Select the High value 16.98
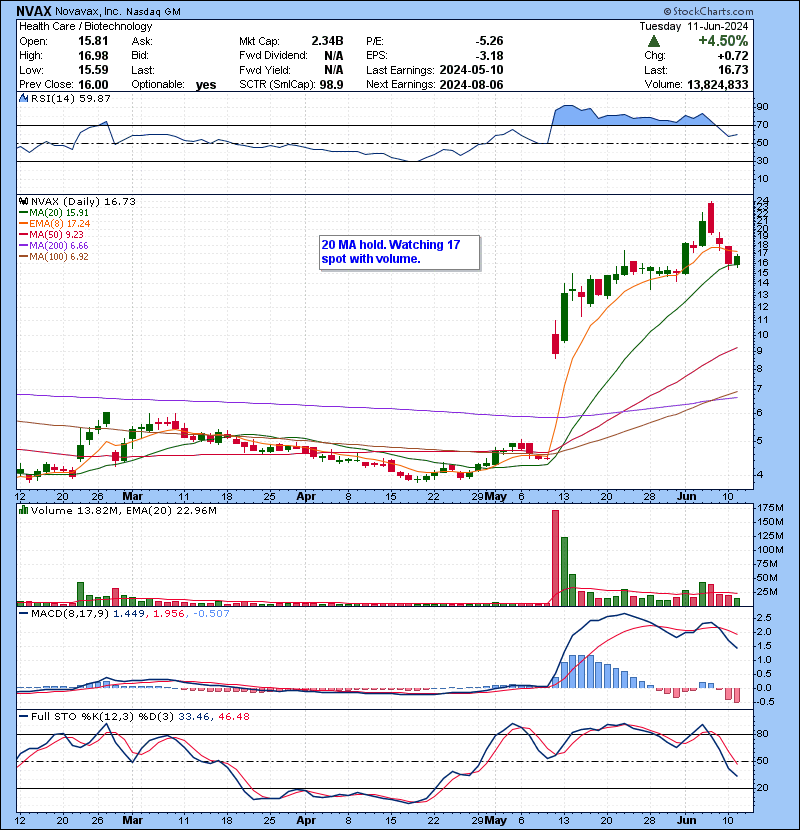Viewport: 800px width, 830px height. [93, 56]
